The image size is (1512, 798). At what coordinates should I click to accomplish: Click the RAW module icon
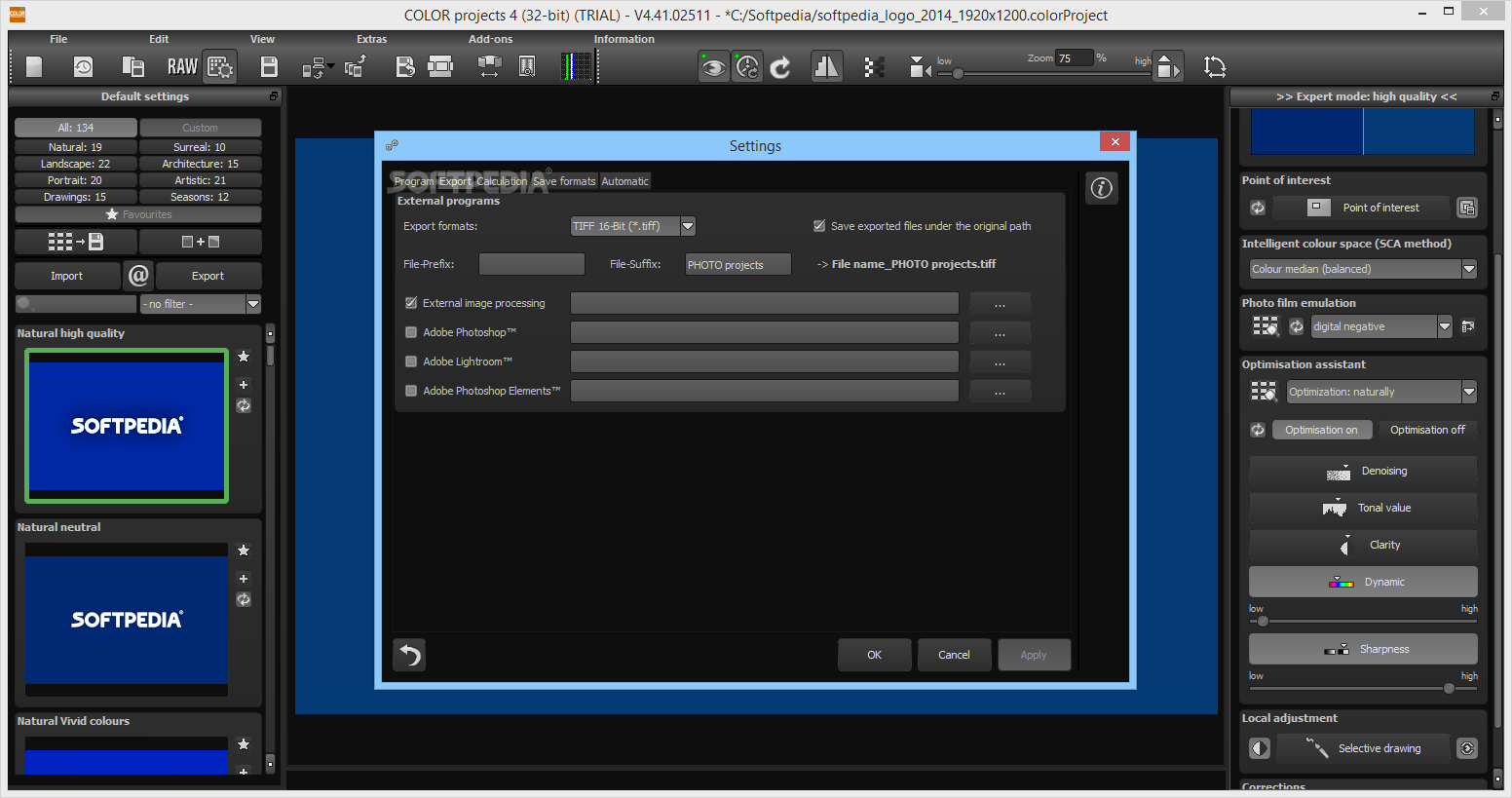tap(182, 66)
